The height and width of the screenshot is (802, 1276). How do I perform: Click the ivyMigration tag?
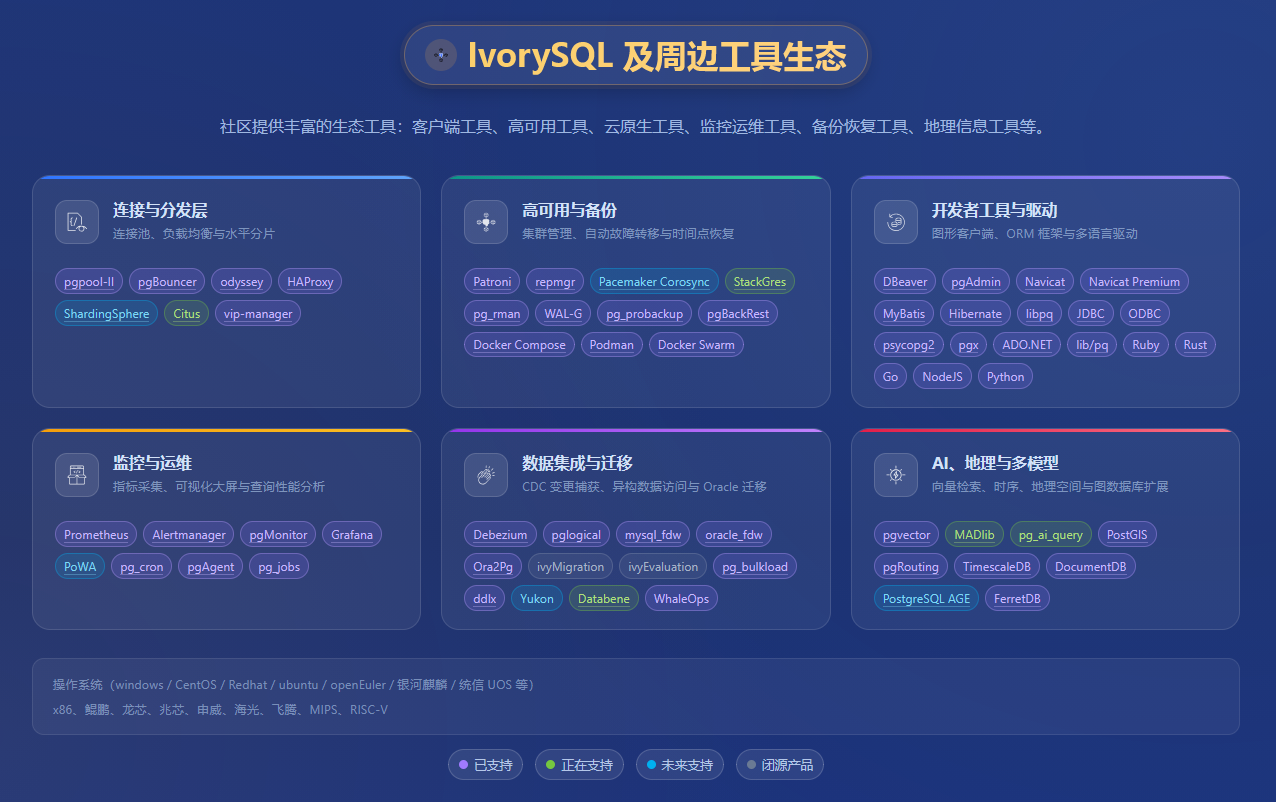pos(571,567)
